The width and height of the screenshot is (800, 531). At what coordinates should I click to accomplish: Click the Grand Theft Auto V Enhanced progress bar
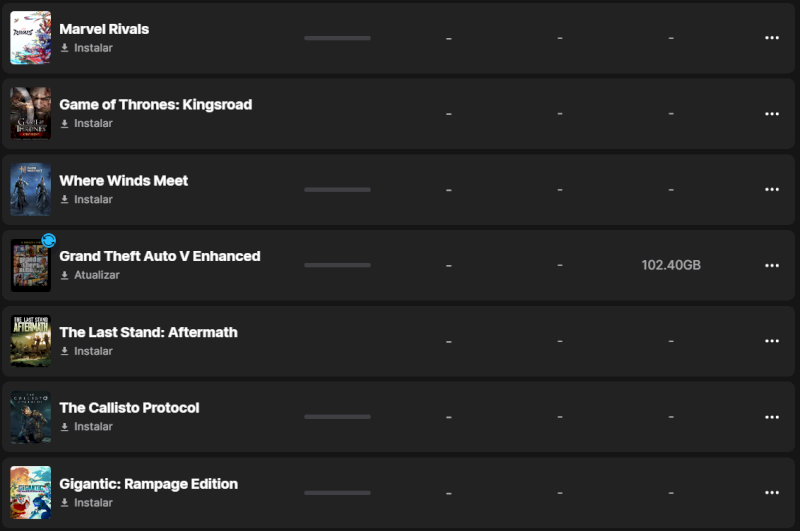click(x=337, y=266)
